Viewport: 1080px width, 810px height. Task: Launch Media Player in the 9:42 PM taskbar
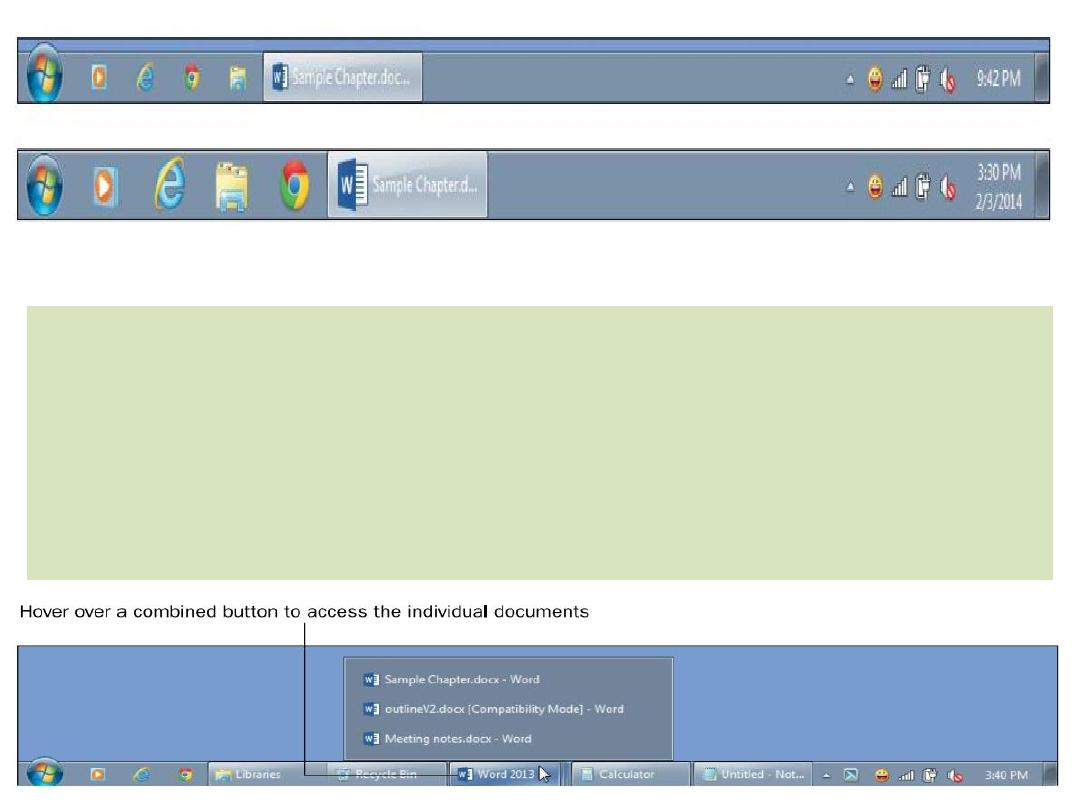coord(99,77)
